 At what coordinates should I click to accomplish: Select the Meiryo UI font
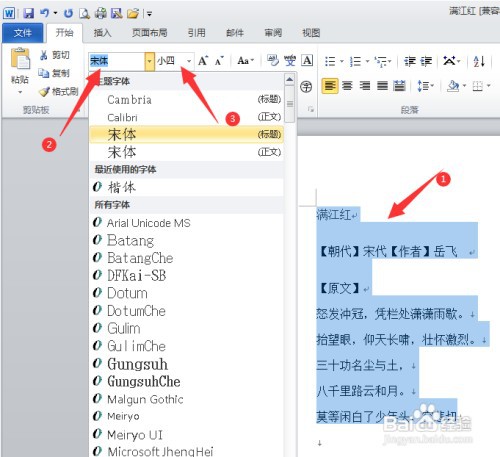coord(187,434)
